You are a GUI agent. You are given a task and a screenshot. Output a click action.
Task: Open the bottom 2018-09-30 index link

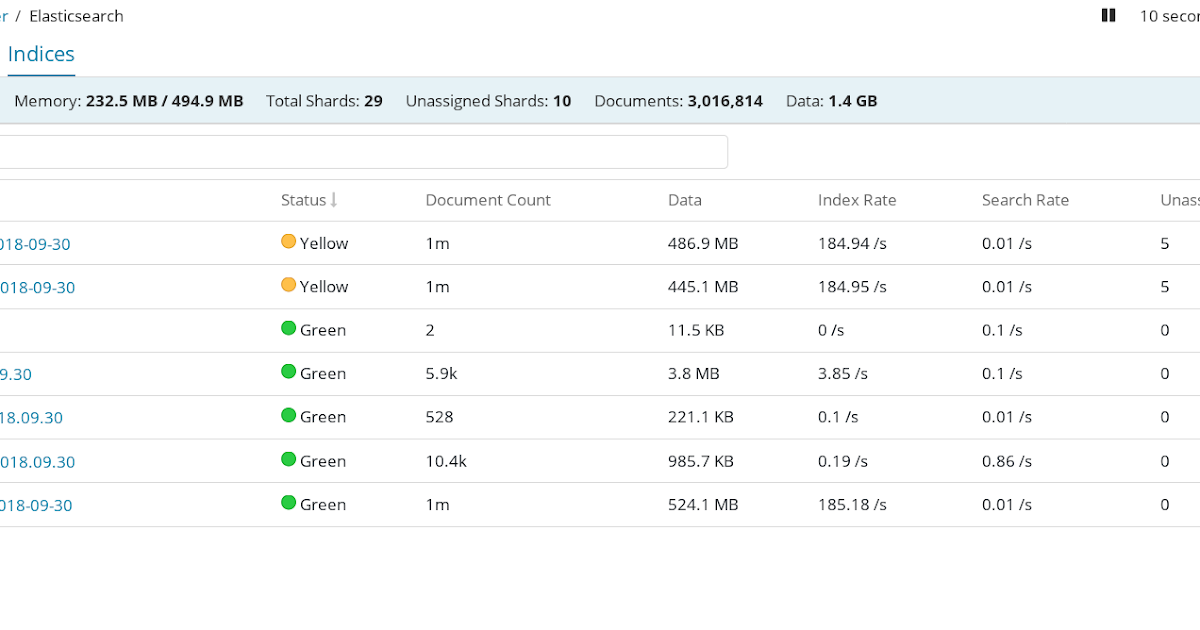(x=35, y=505)
